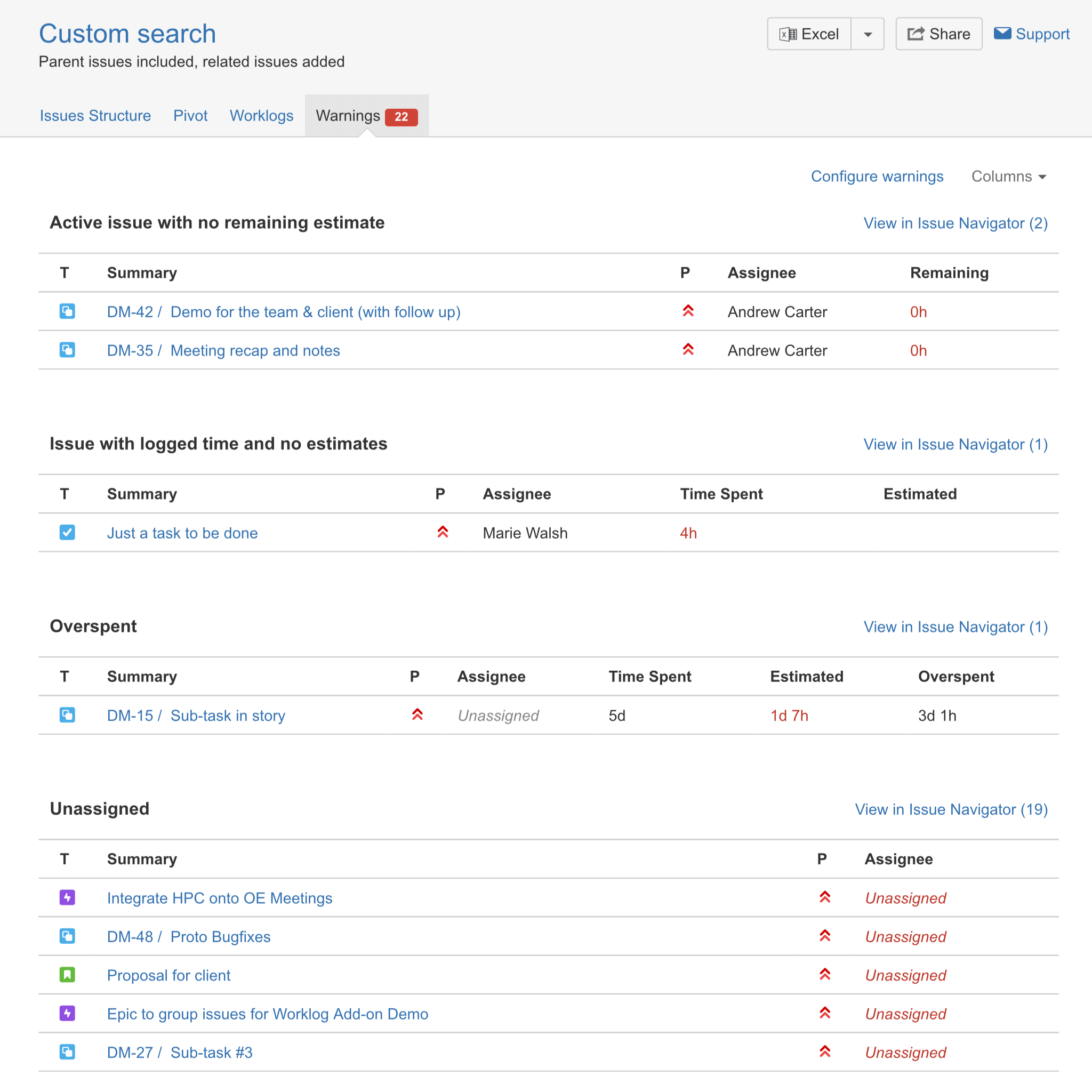This screenshot has height=1092, width=1092.
Task: Open the Excel export options dropdown arrow
Action: 868,34
